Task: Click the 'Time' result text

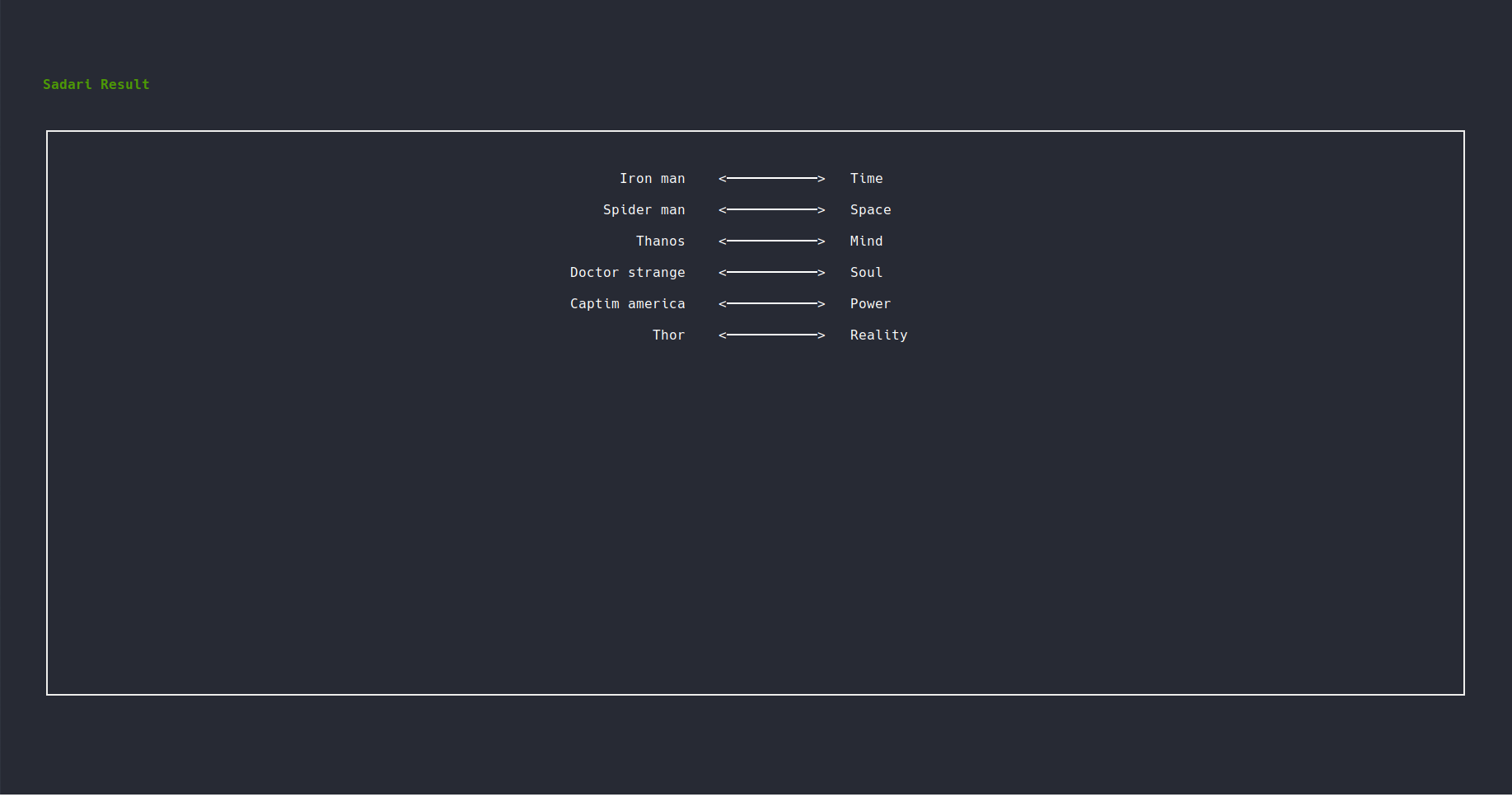Action: click(x=867, y=178)
